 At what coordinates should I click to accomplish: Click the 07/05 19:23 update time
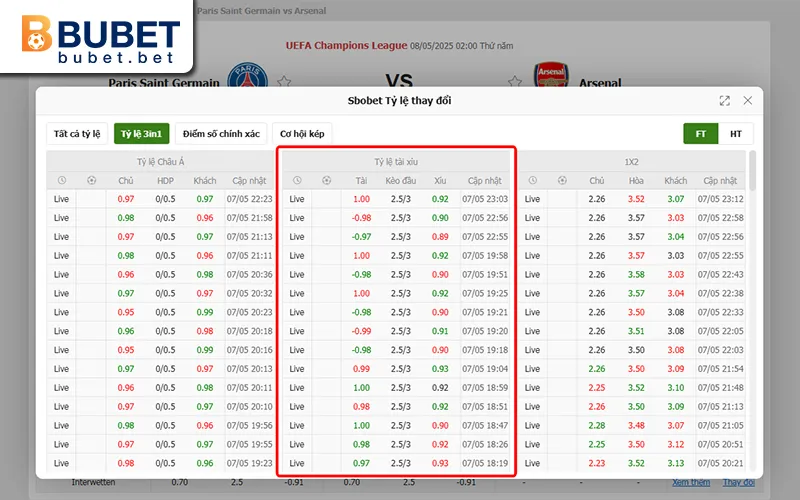click(x=249, y=463)
